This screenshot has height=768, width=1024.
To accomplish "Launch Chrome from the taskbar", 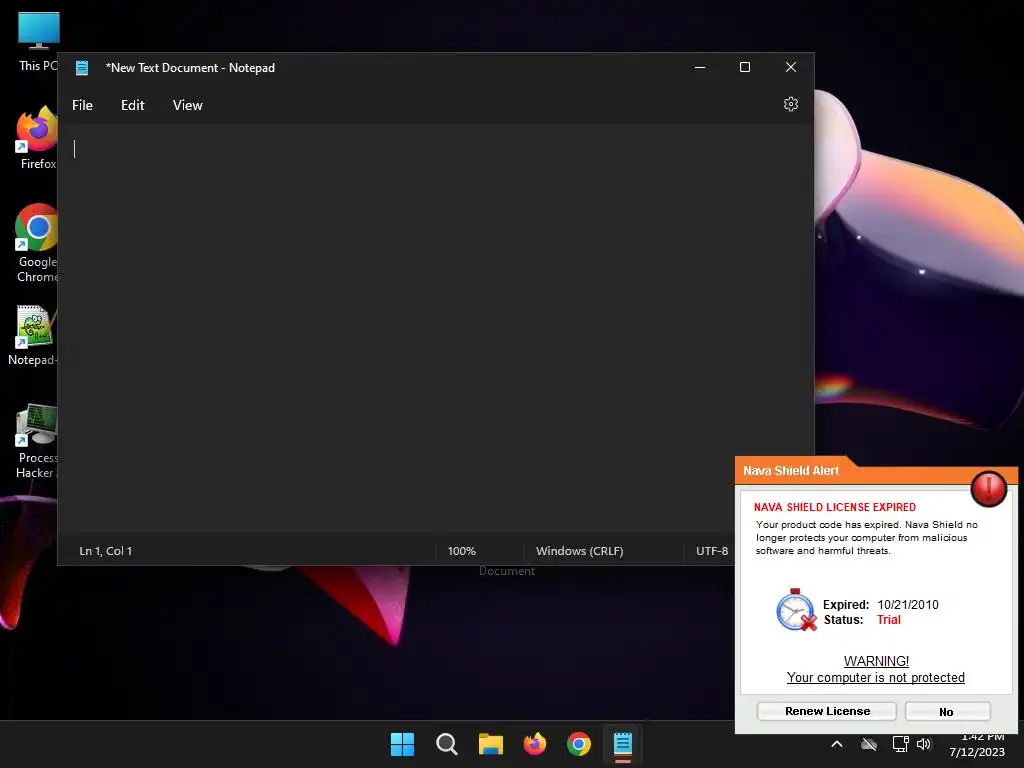I will (579, 744).
